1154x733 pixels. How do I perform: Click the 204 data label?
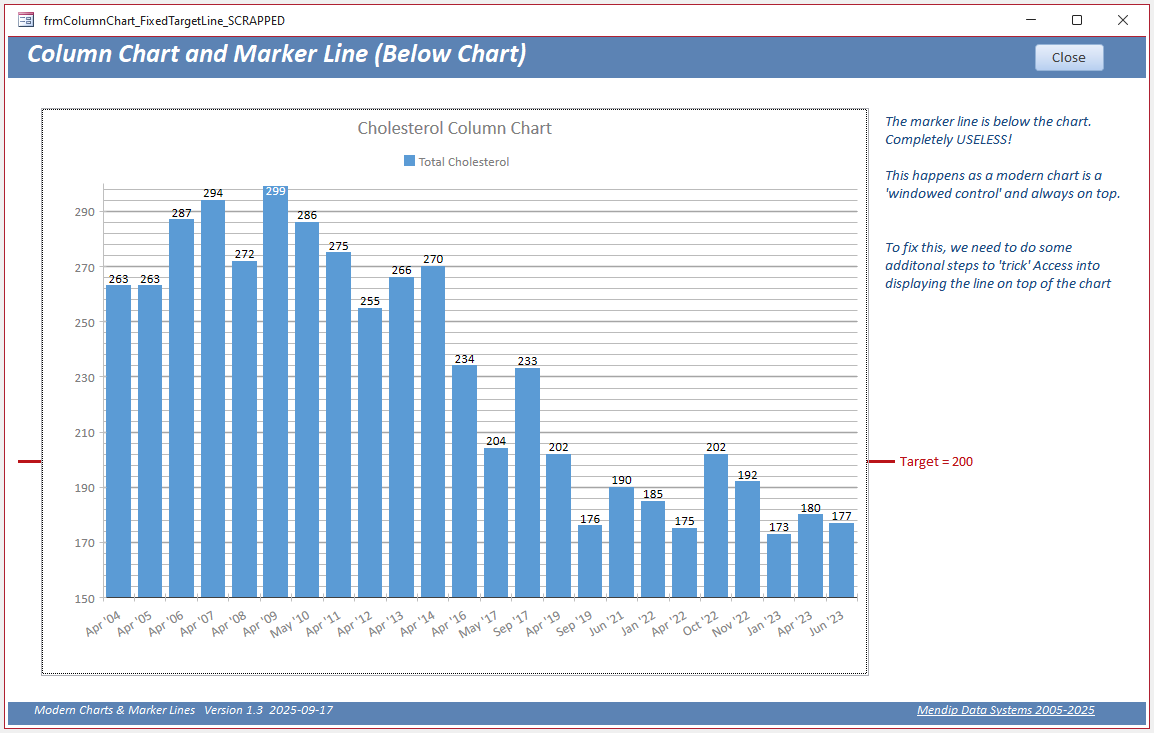click(496, 441)
